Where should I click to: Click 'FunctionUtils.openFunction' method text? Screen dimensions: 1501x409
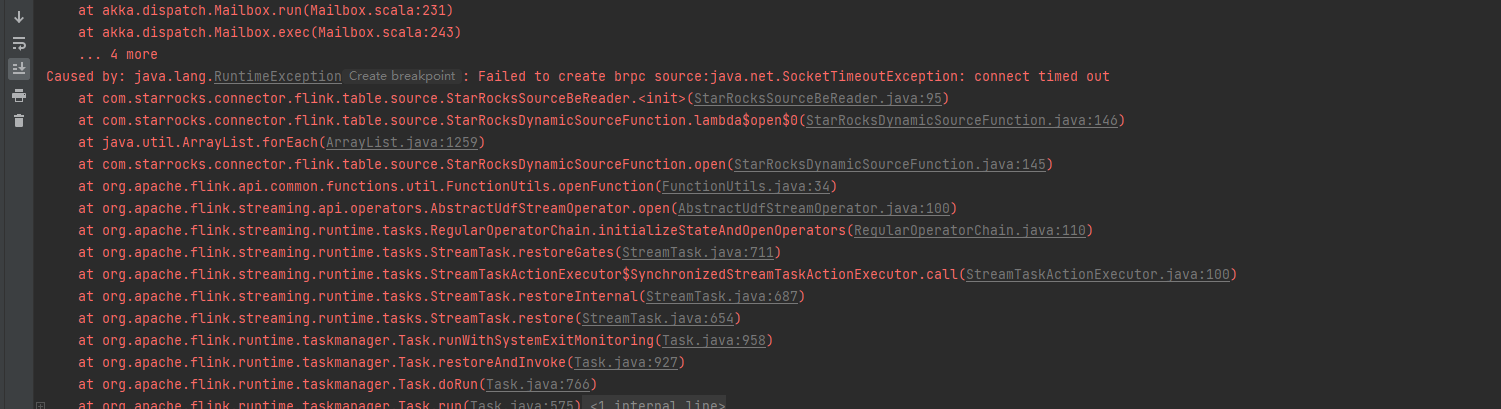(x=550, y=186)
